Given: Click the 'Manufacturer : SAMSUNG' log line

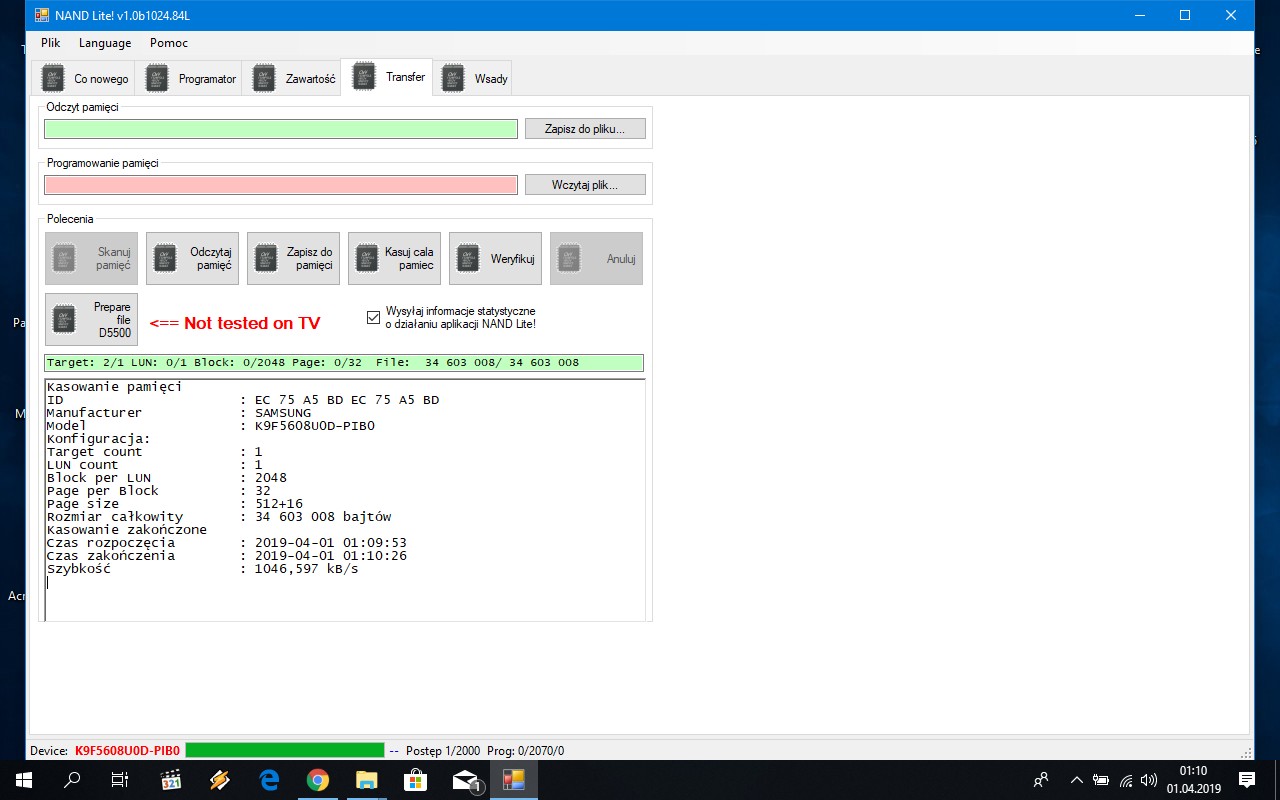Looking at the screenshot, I should pos(179,413).
